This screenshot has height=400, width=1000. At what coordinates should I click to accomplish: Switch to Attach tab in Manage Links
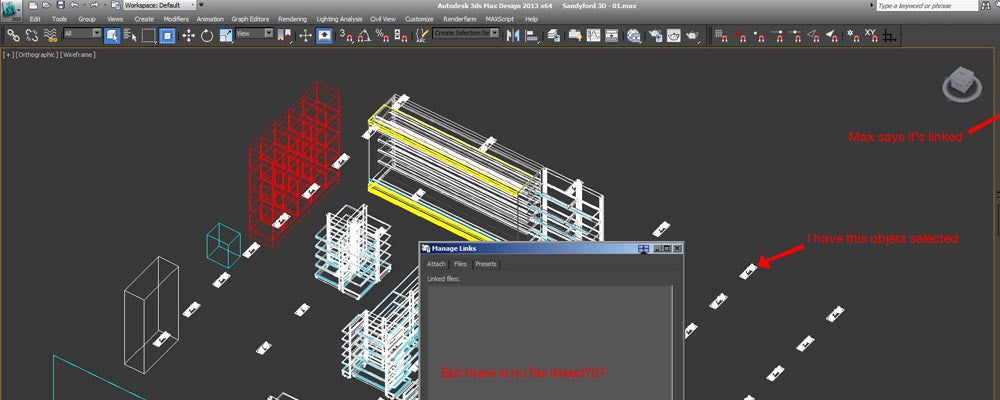(436, 264)
